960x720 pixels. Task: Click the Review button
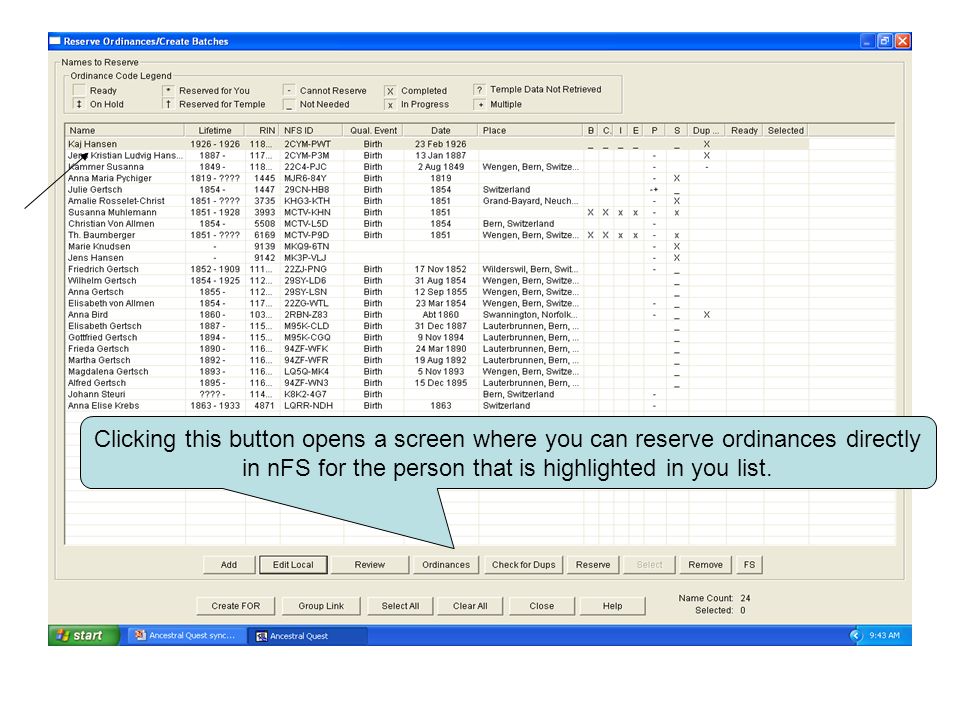(x=370, y=564)
